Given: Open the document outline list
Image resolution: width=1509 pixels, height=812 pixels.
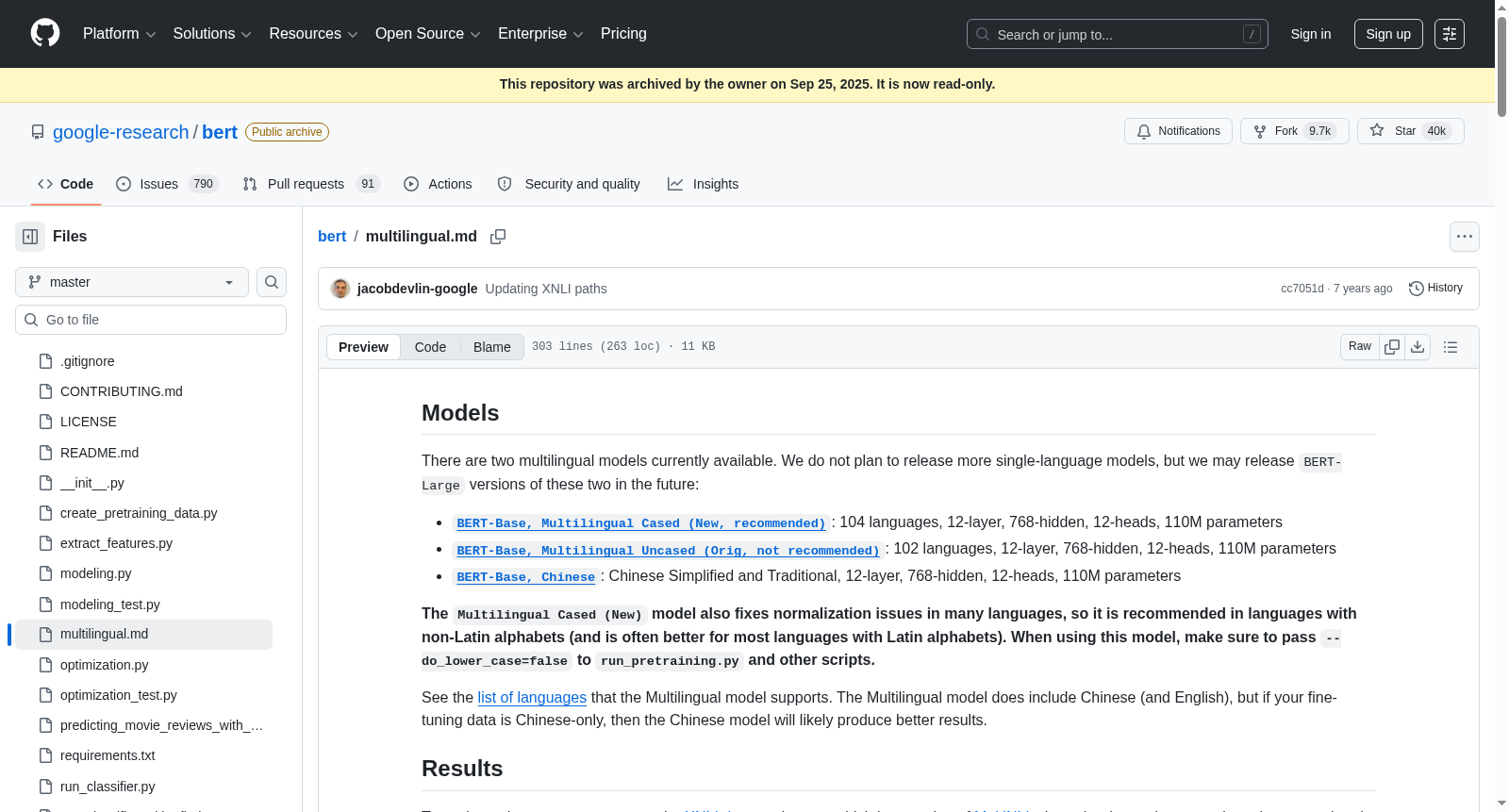Looking at the screenshot, I should [1451, 347].
